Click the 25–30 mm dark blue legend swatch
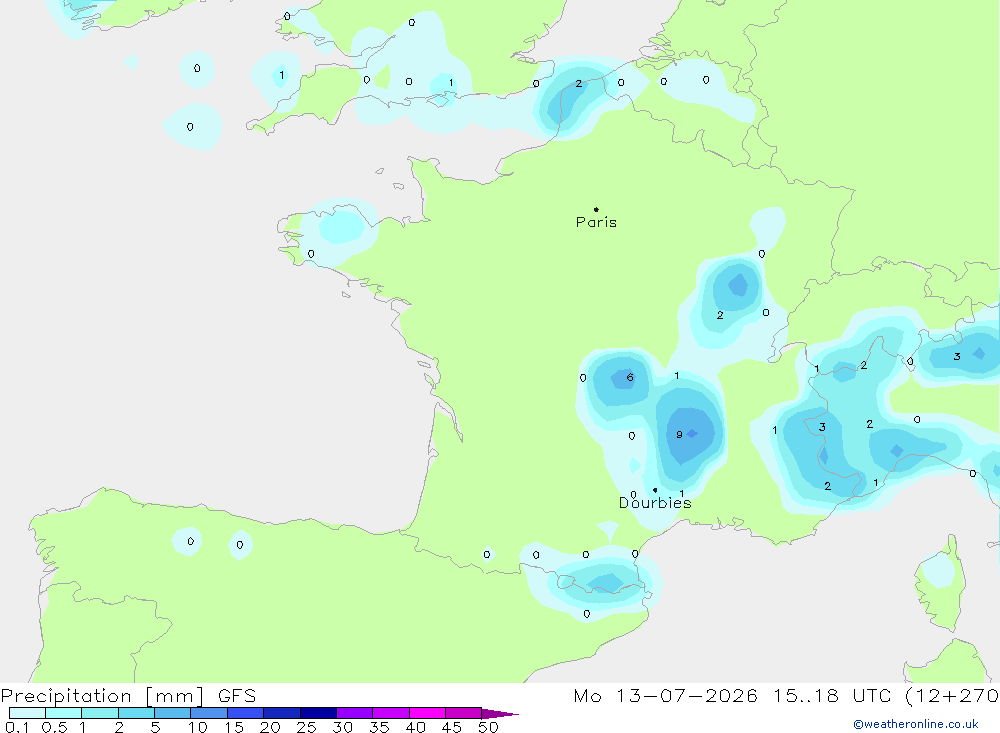Image resolution: width=1000 pixels, height=733 pixels. tap(318, 713)
